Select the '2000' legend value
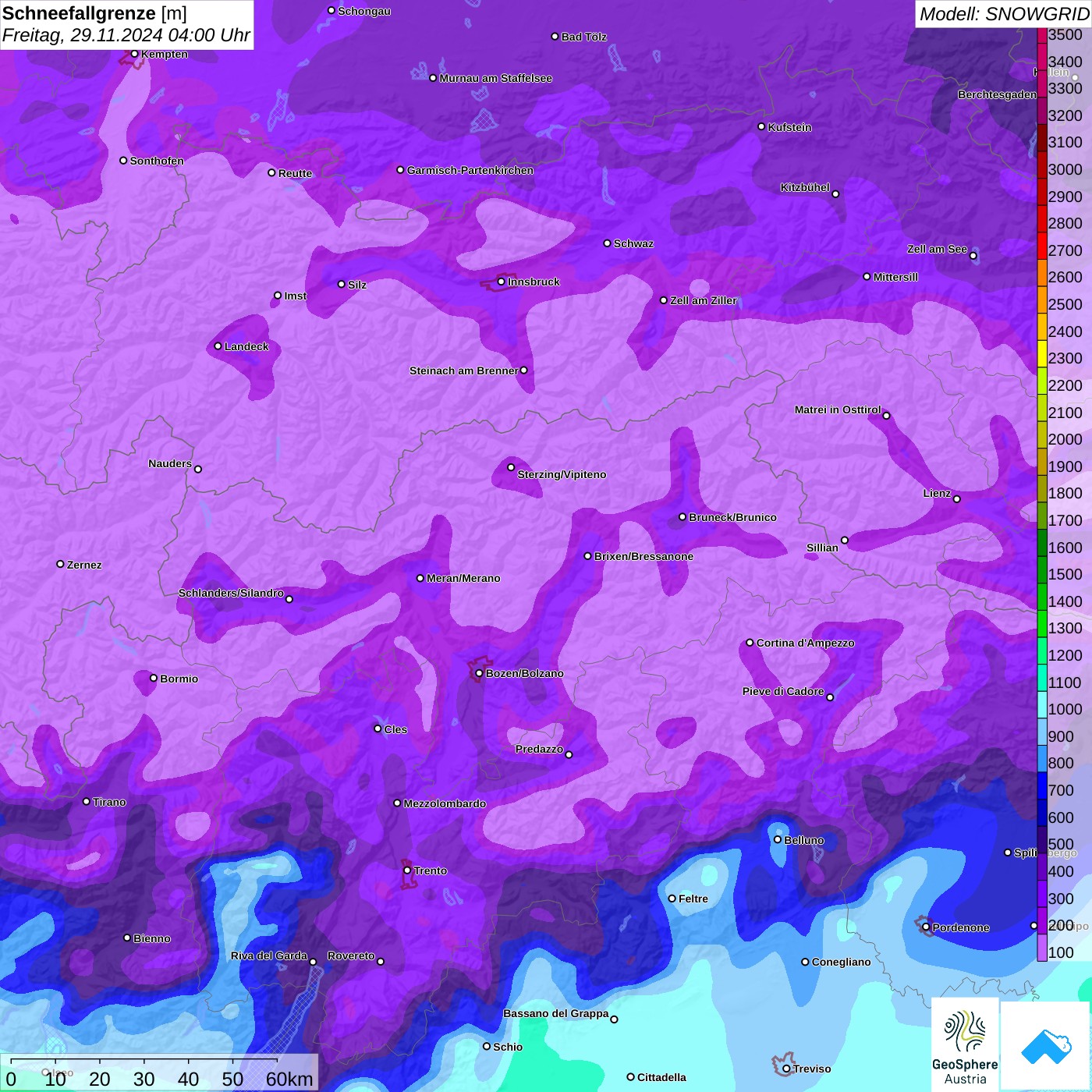 (1065, 439)
